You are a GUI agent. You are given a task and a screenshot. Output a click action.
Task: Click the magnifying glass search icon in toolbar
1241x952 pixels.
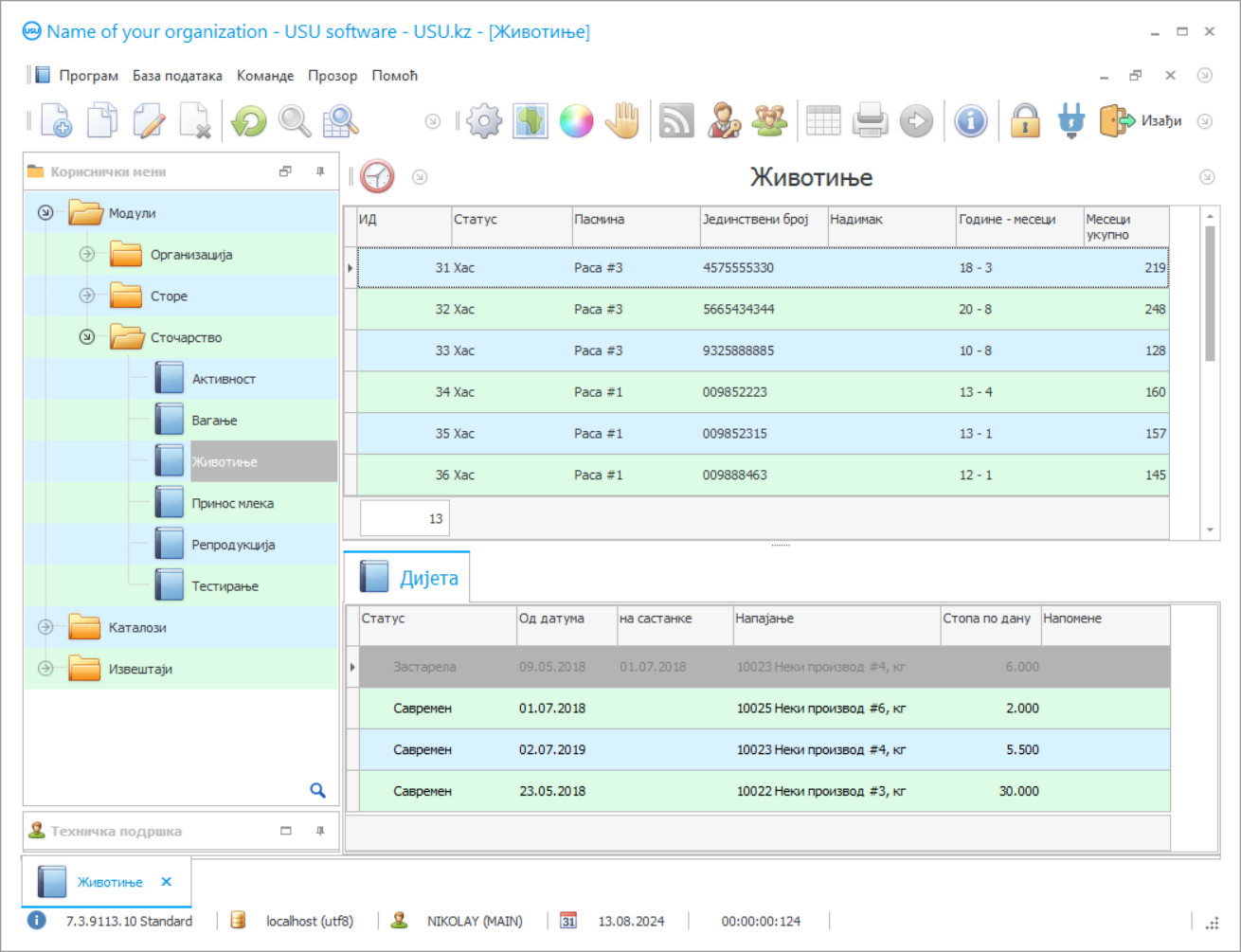click(295, 121)
